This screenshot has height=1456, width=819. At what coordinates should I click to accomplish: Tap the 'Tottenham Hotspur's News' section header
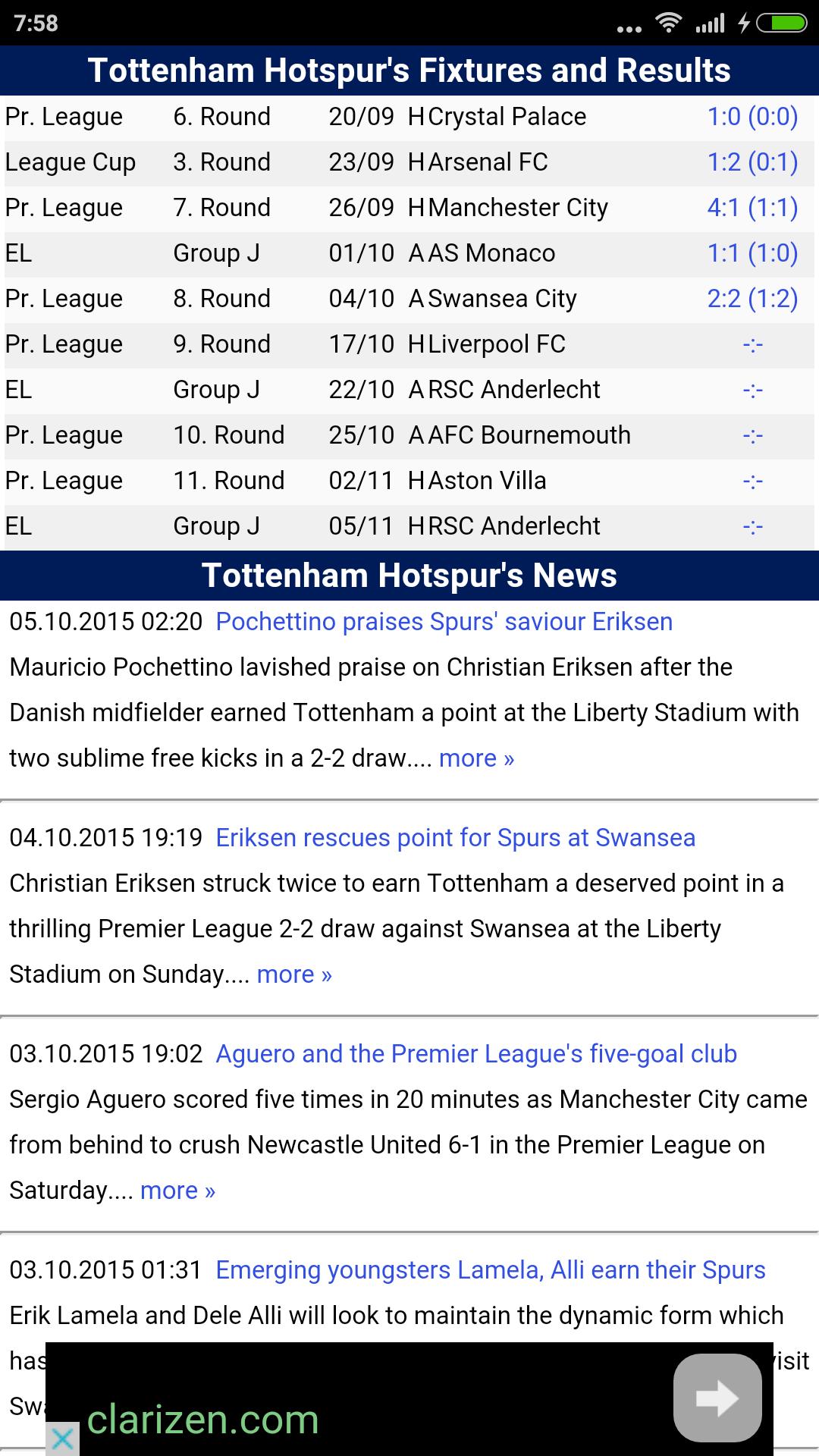tap(409, 576)
